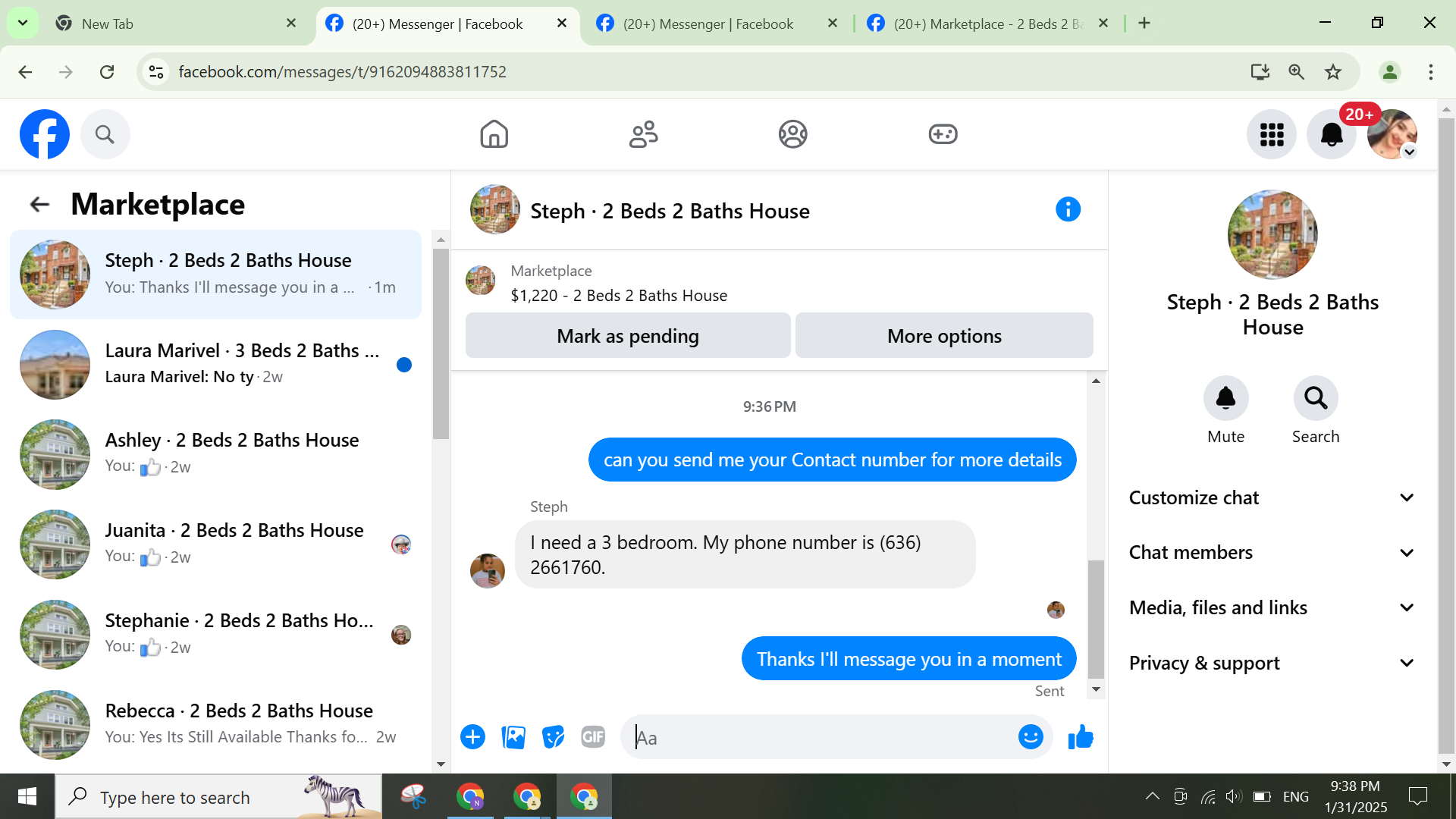Install app icon in address bar

pos(1260,72)
